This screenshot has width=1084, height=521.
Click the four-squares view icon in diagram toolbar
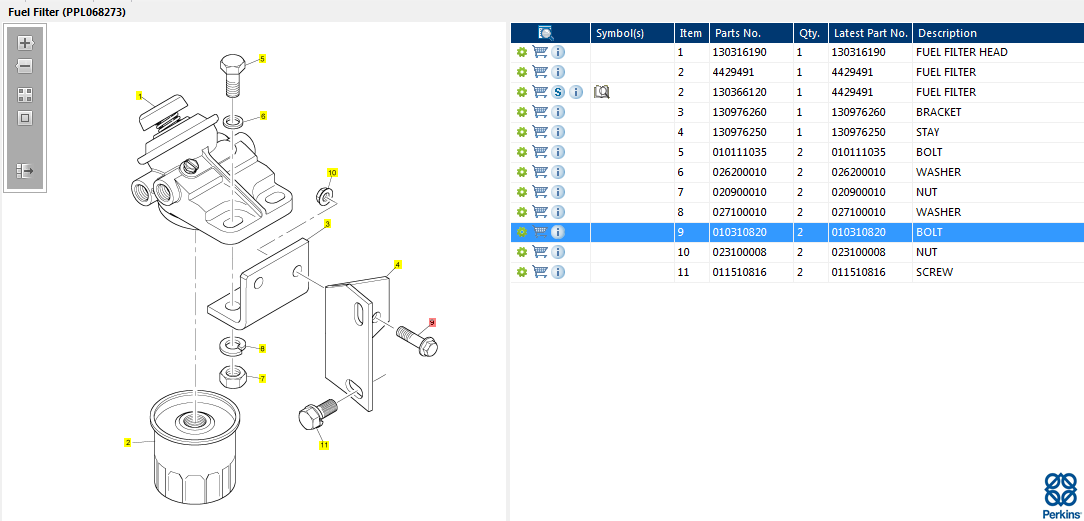(25, 95)
